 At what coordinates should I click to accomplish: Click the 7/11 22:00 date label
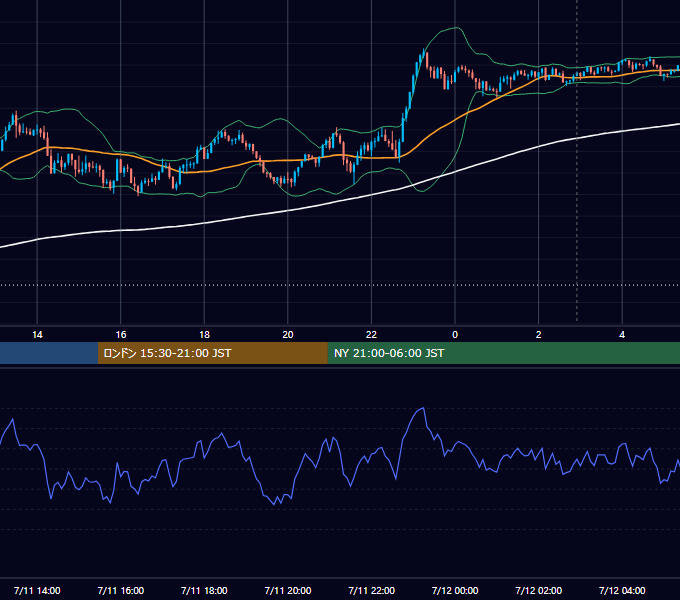point(372,590)
